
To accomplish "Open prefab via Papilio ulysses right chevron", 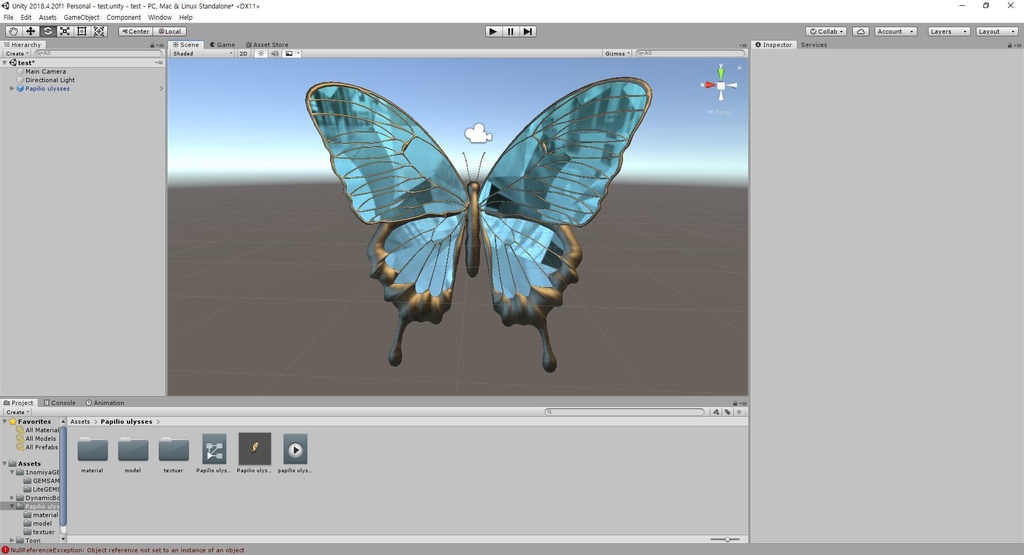I will point(161,88).
